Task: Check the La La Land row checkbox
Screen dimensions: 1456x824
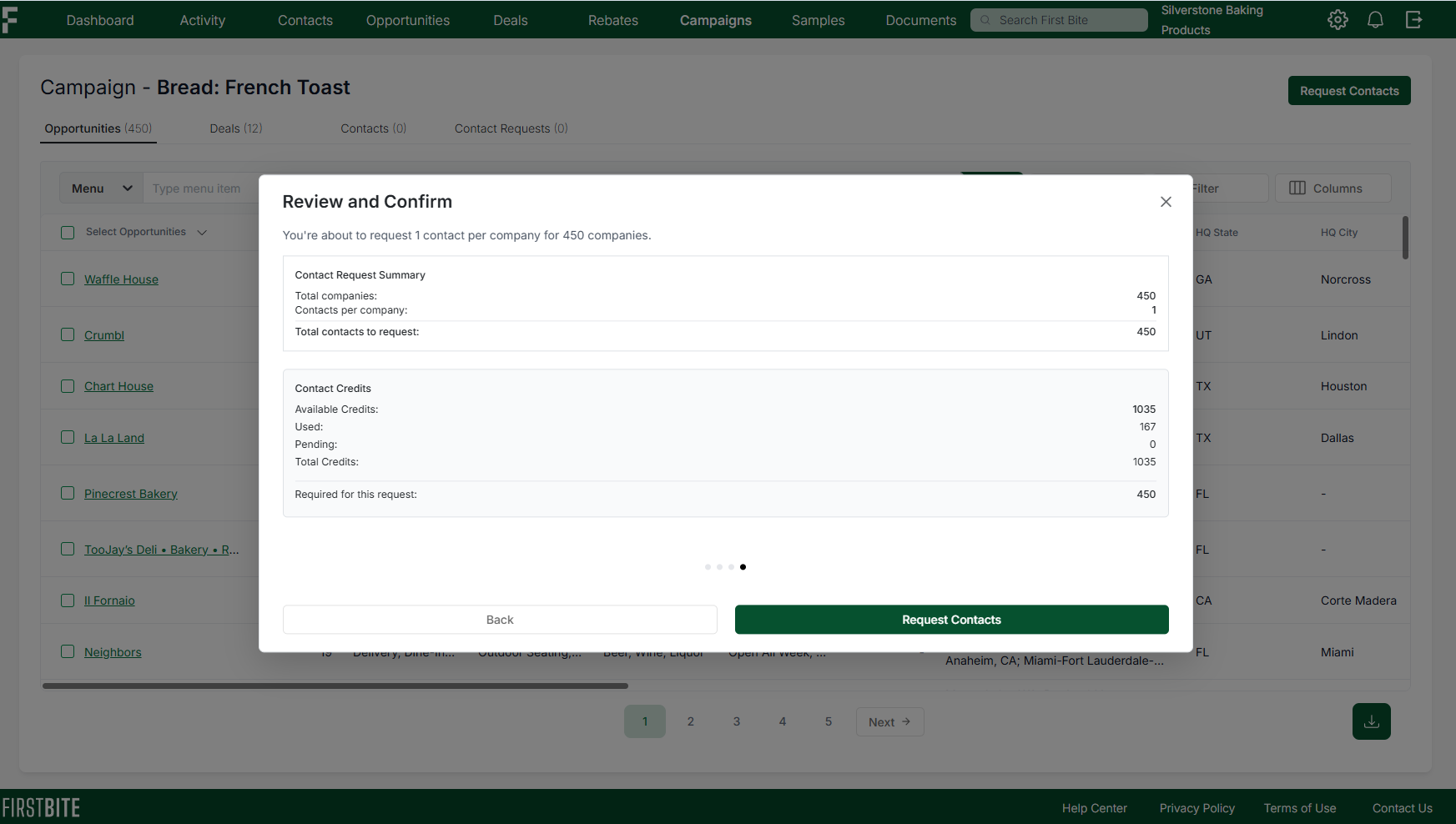Action: [68, 437]
